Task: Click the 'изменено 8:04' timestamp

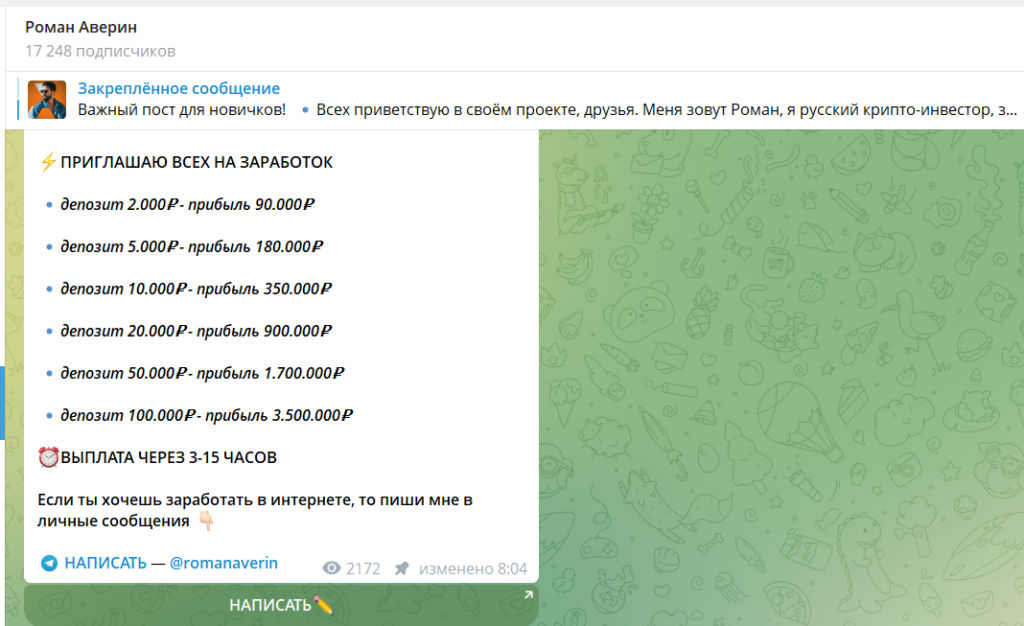Action: [x=473, y=569]
